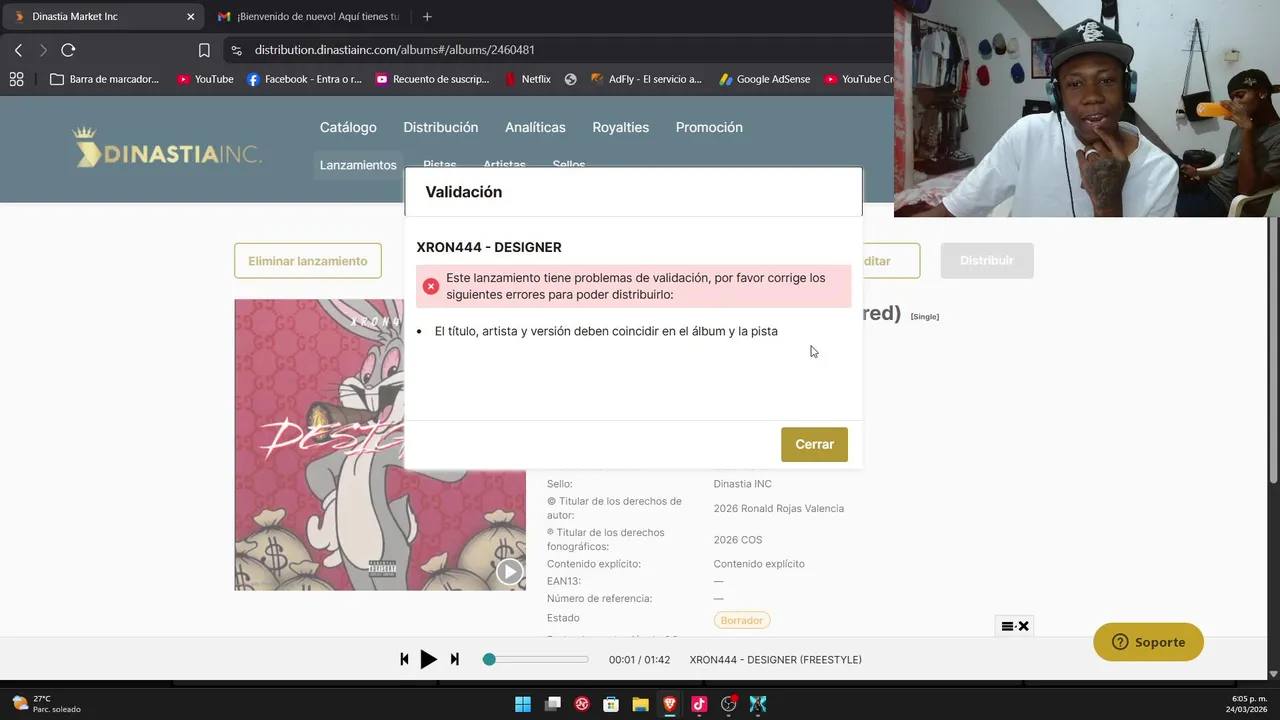Image resolution: width=1280 pixels, height=720 pixels.
Task: Click the globe bookmark icon
Action: click(570, 79)
